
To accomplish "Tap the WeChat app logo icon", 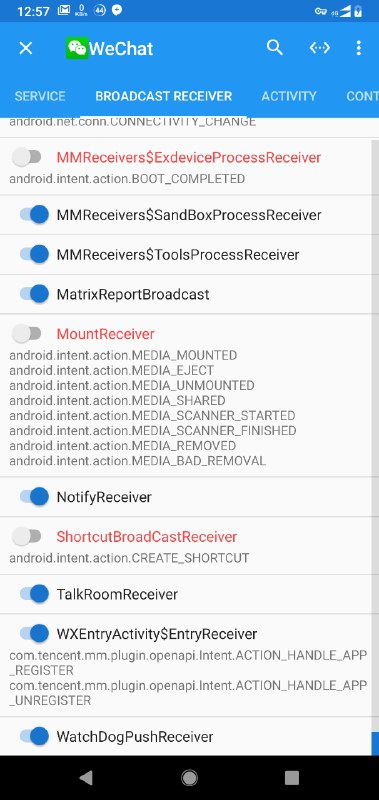I will click(x=77, y=48).
